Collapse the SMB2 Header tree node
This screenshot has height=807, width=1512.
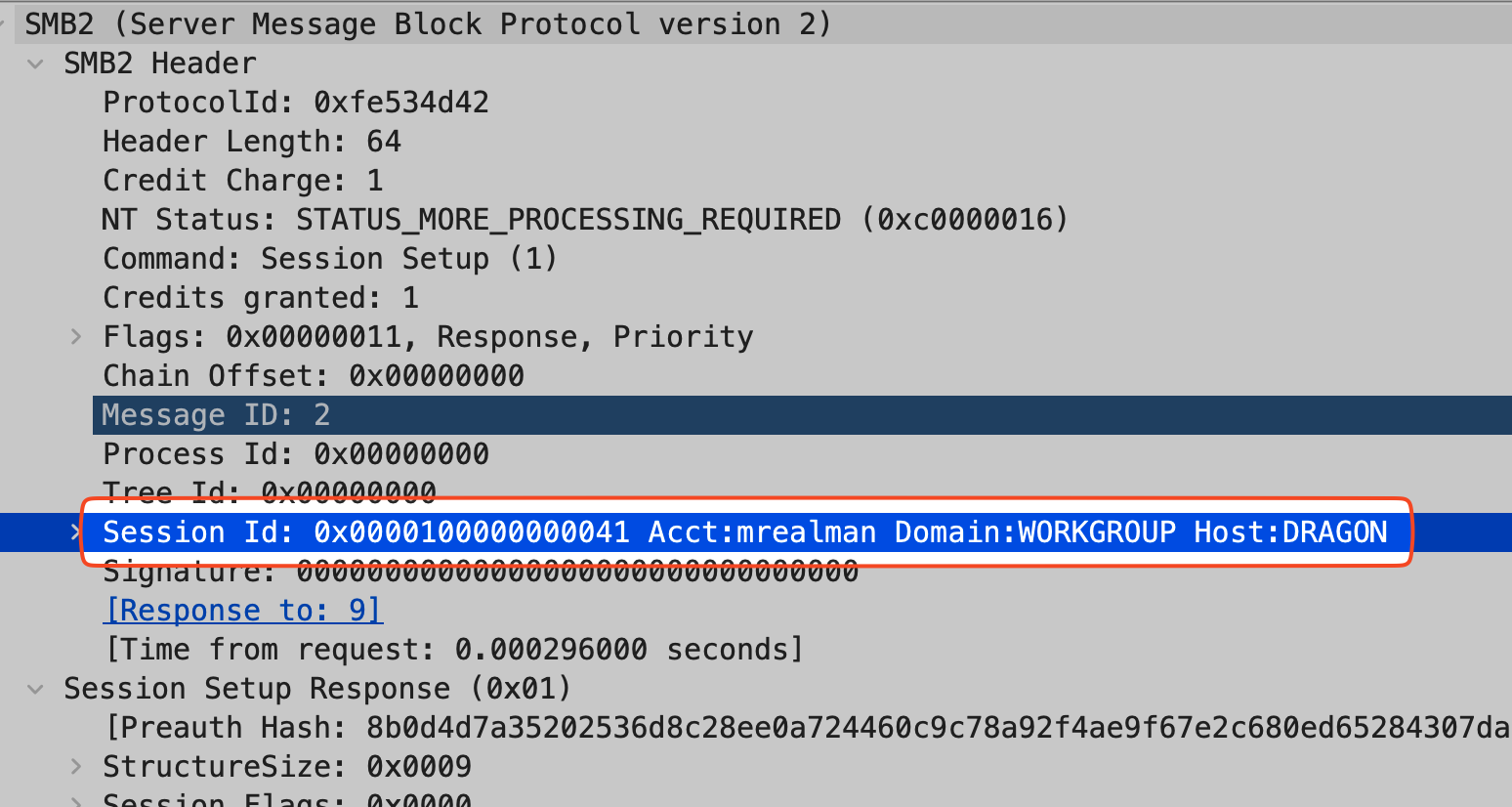tap(36, 64)
